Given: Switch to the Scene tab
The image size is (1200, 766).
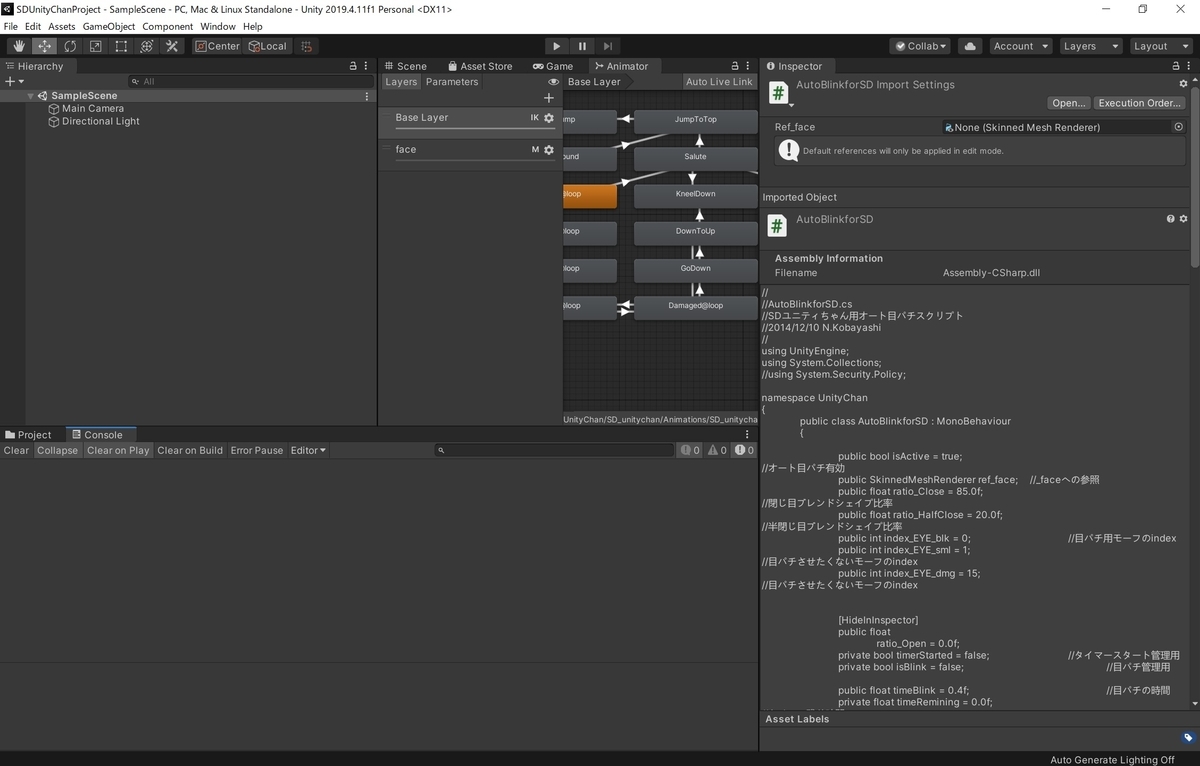Looking at the screenshot, I should pyautogui.click(x=405, y=66).
